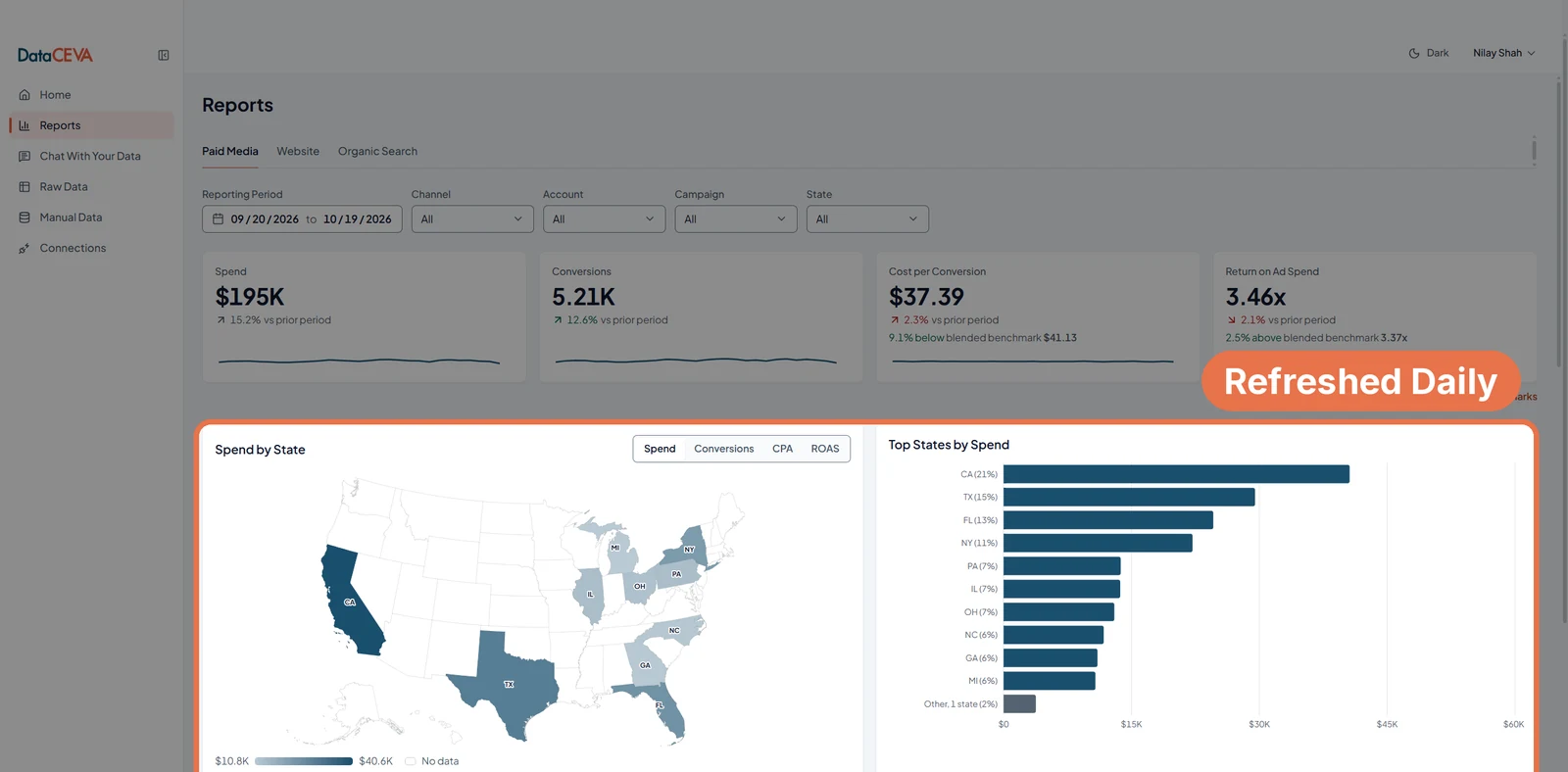
Task: Click the spend color gradient legend
Action: [304, 761]
